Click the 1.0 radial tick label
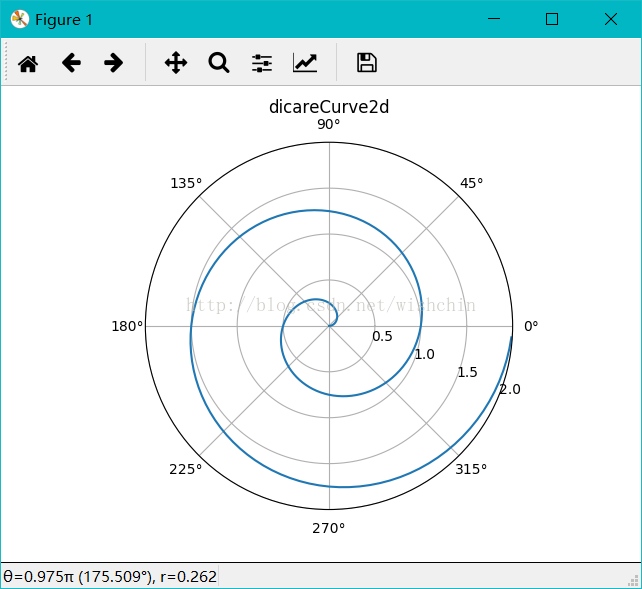Screen dimensions: 642x589 424,354
